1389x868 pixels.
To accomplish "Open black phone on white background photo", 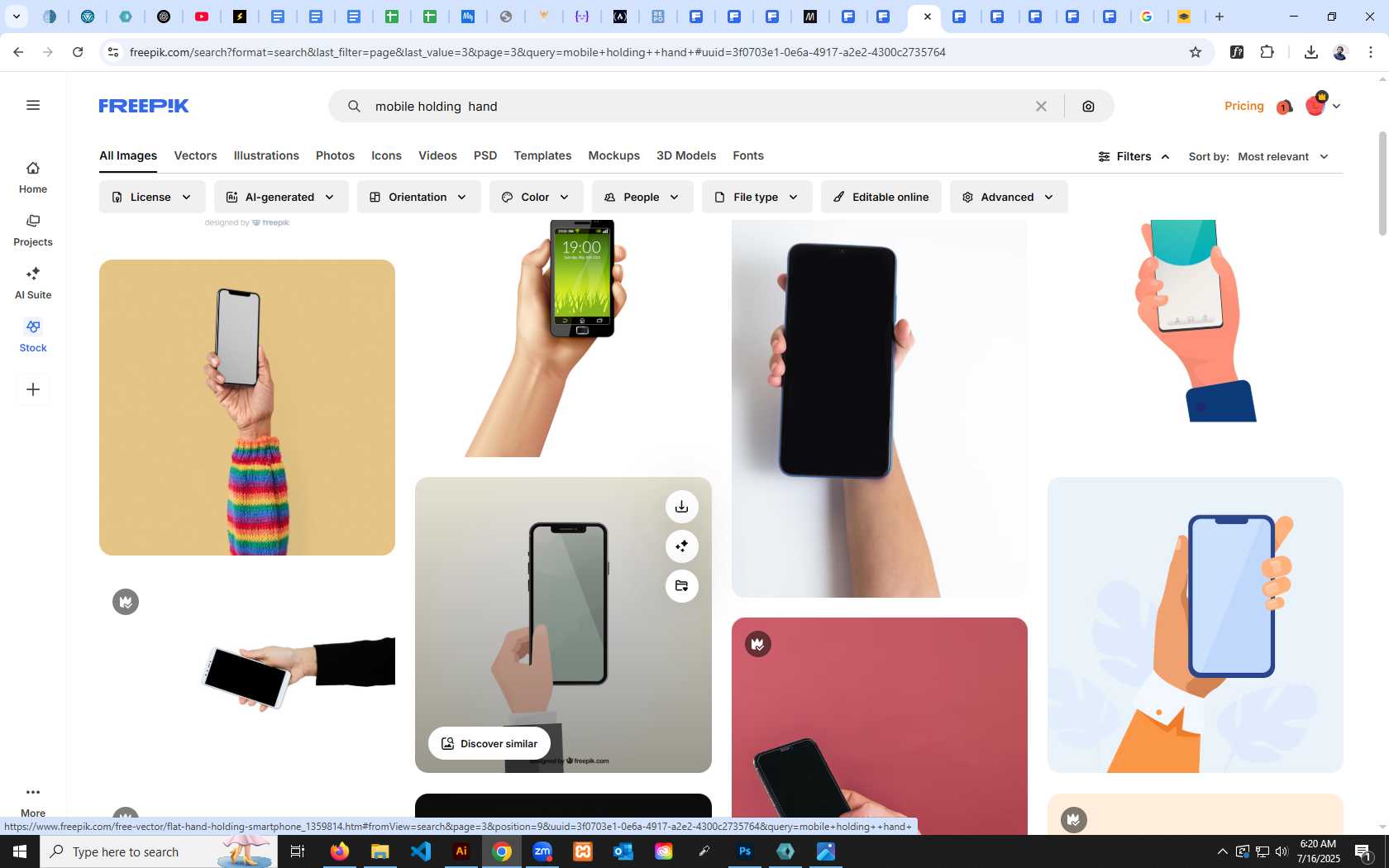I will (x=880, y=408).
